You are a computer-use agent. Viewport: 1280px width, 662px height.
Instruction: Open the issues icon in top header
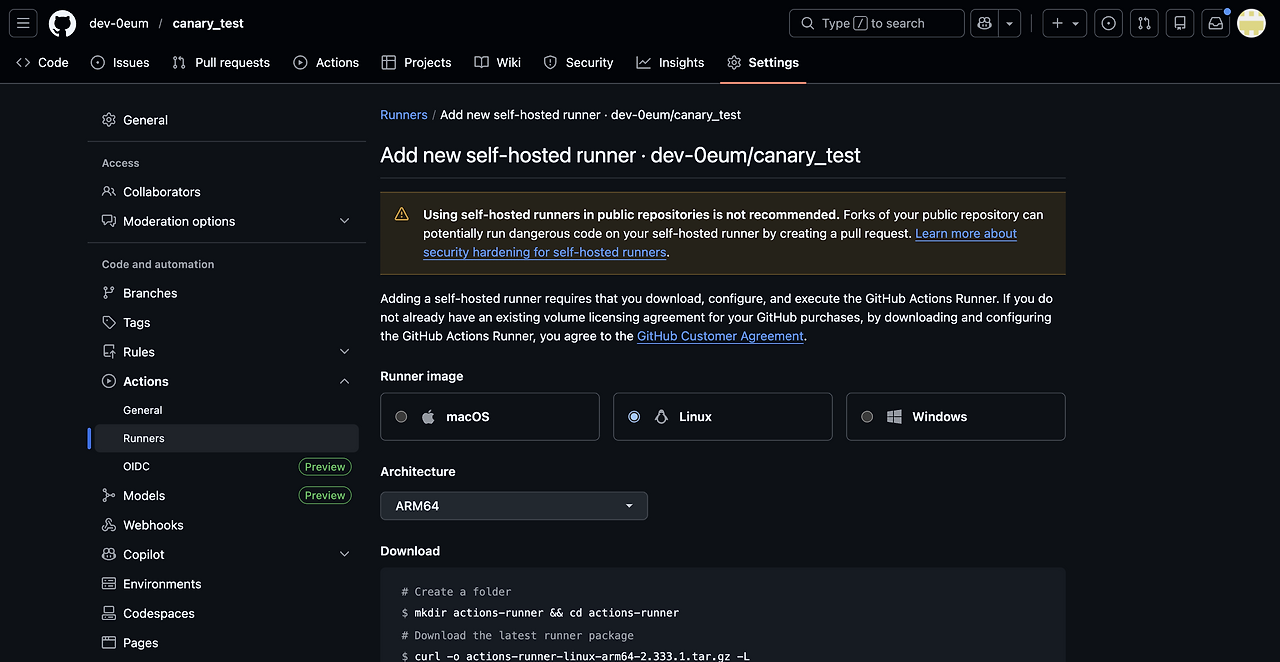pos(1108,23)
